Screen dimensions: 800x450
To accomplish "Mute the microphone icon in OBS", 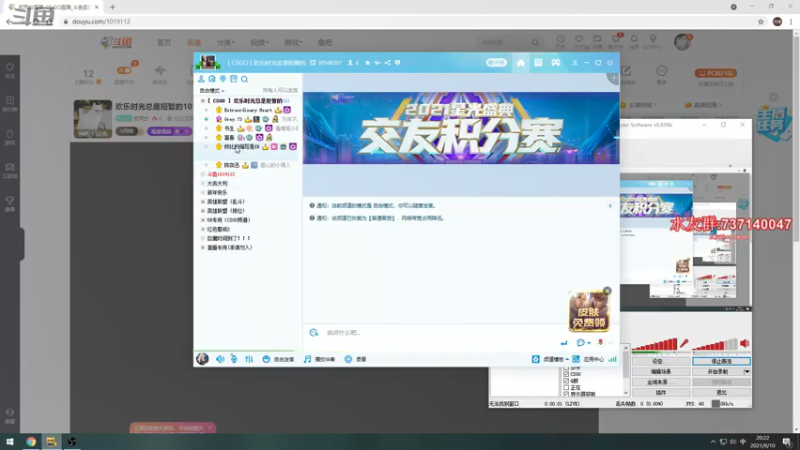I will (x=684, y=343).
